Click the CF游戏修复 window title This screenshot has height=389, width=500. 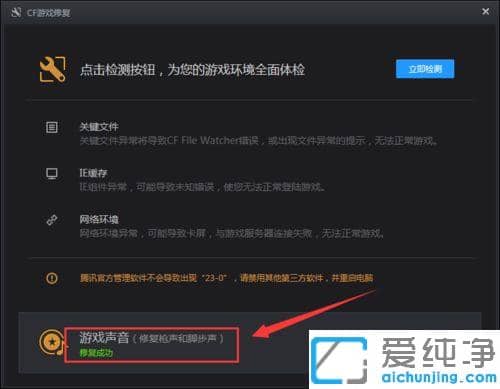[x=49, y=13]
